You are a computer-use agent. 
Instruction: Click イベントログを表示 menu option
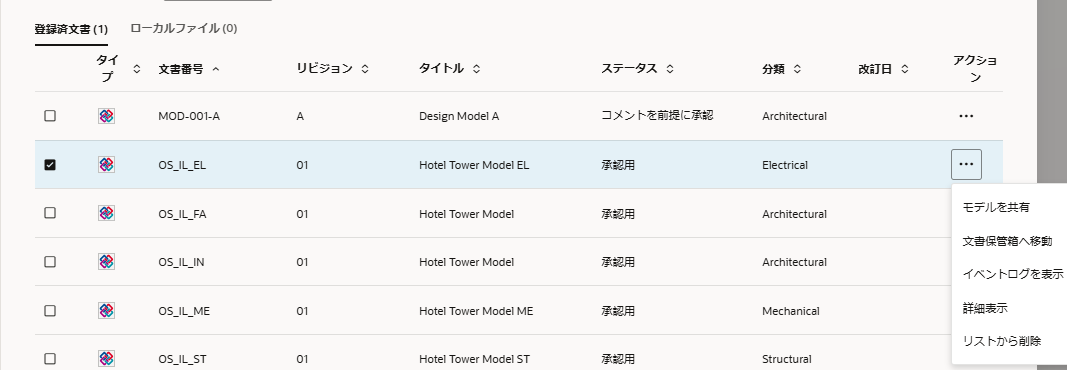1013,274
